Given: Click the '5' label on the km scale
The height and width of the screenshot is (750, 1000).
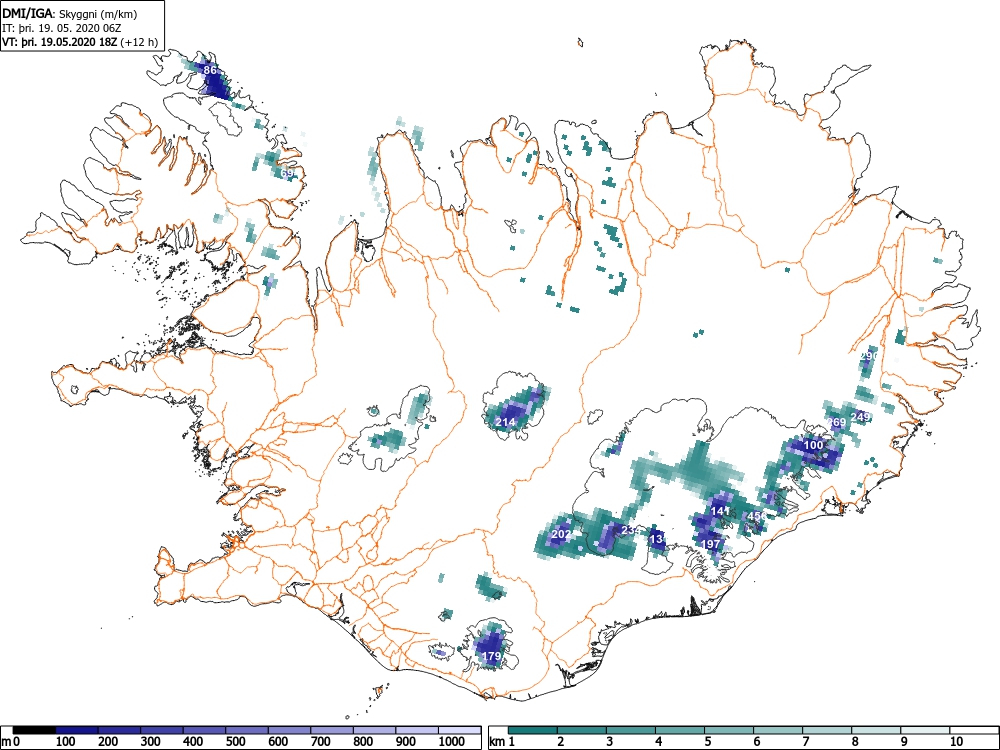Looking at the screenshot, I should pyautogui.click(x=707, y=742).
